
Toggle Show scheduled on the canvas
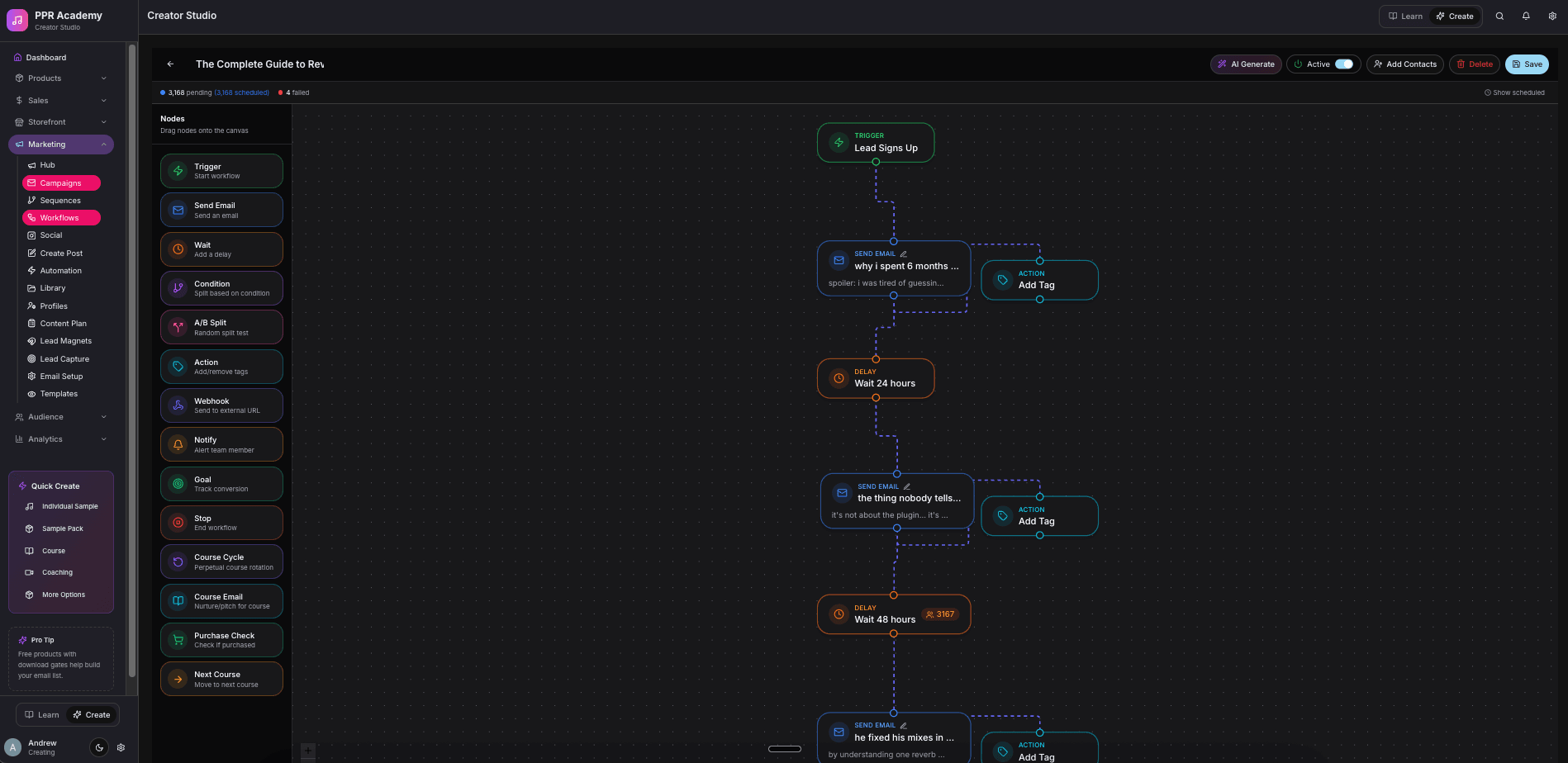click(x=1515, y=92)
